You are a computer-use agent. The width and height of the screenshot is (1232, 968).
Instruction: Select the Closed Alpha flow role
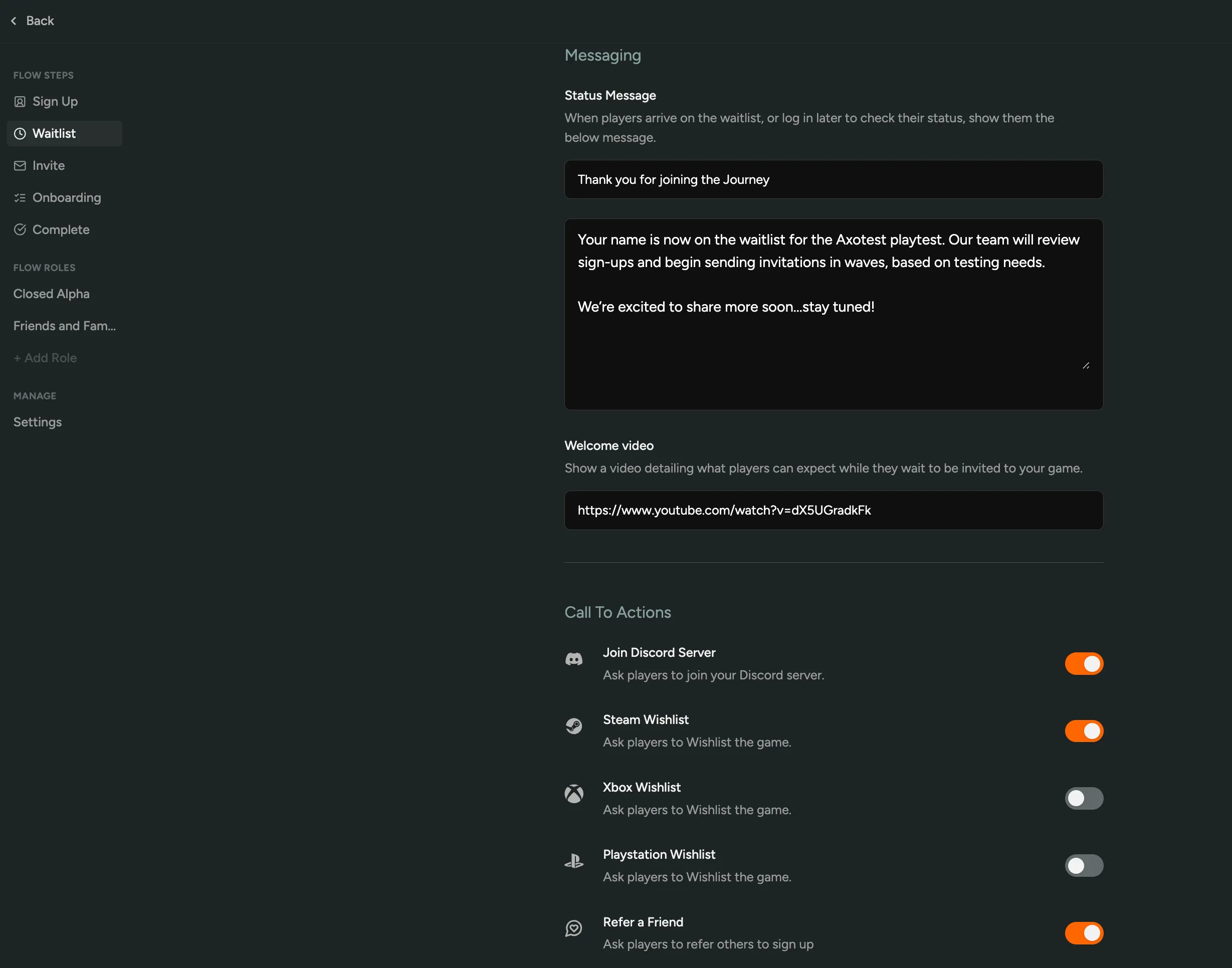[x=51, y=294]
